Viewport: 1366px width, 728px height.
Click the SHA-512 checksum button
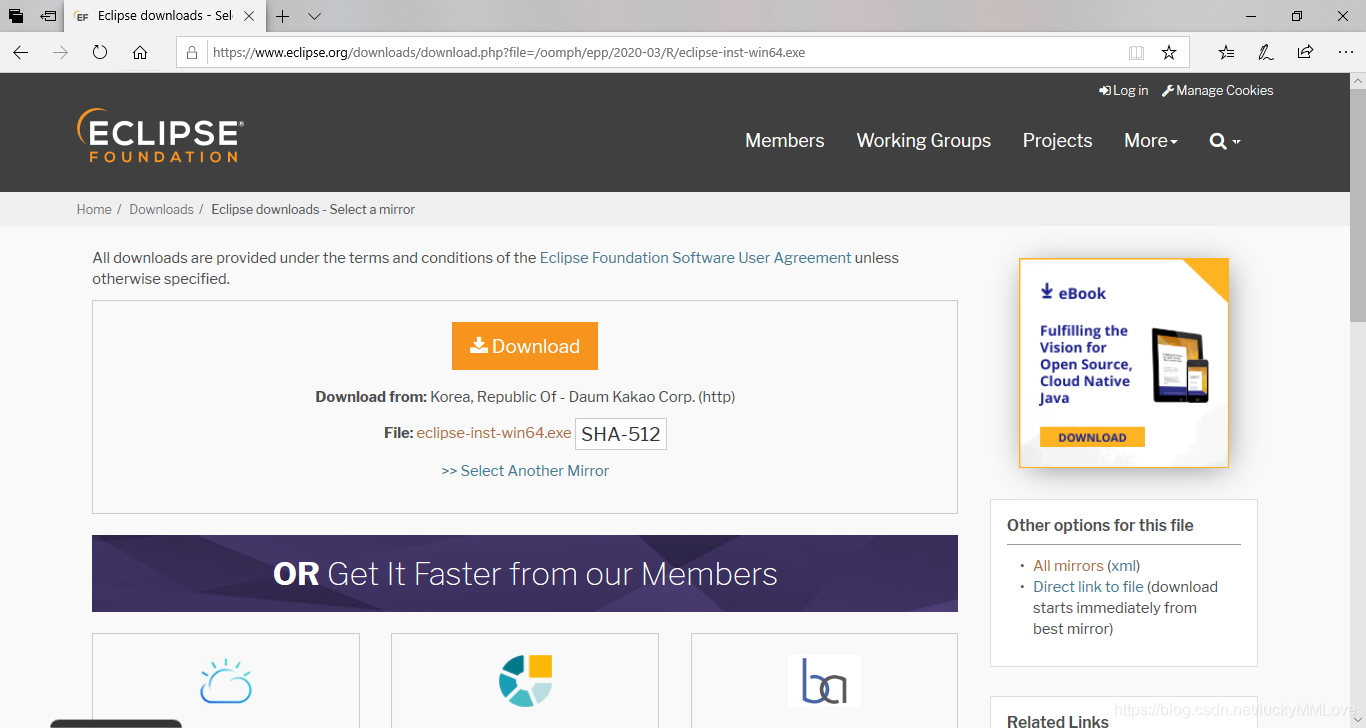click(621, 434)
